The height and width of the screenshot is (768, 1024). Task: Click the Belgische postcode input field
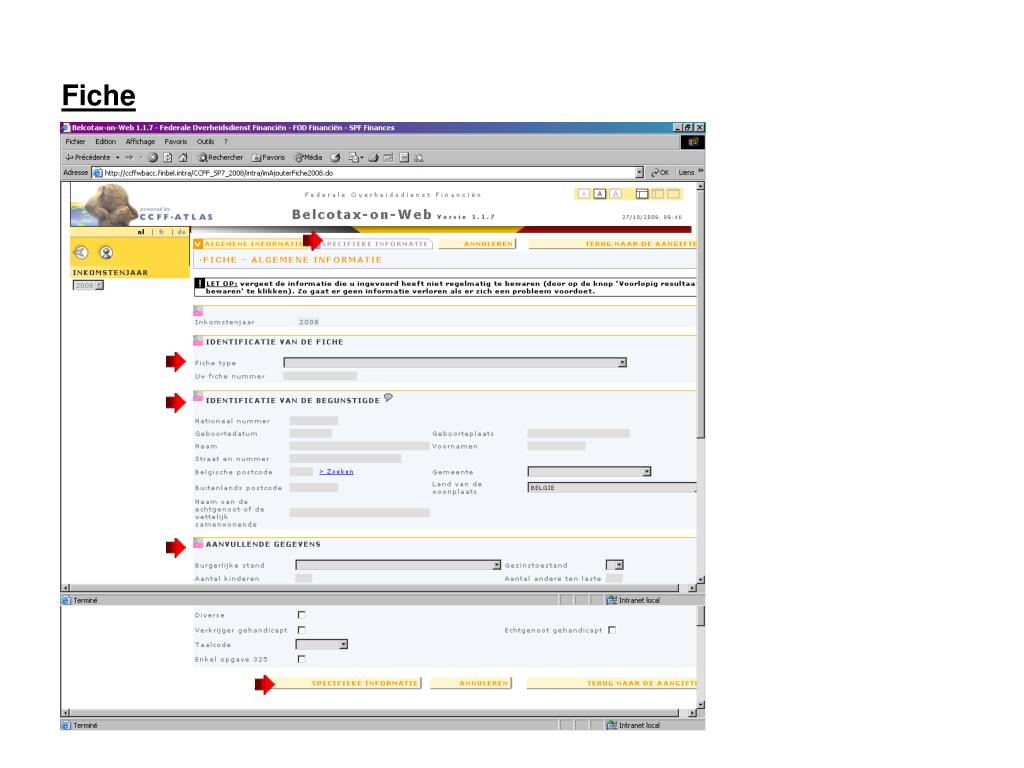pyautogui.click(x=301, y=472)
